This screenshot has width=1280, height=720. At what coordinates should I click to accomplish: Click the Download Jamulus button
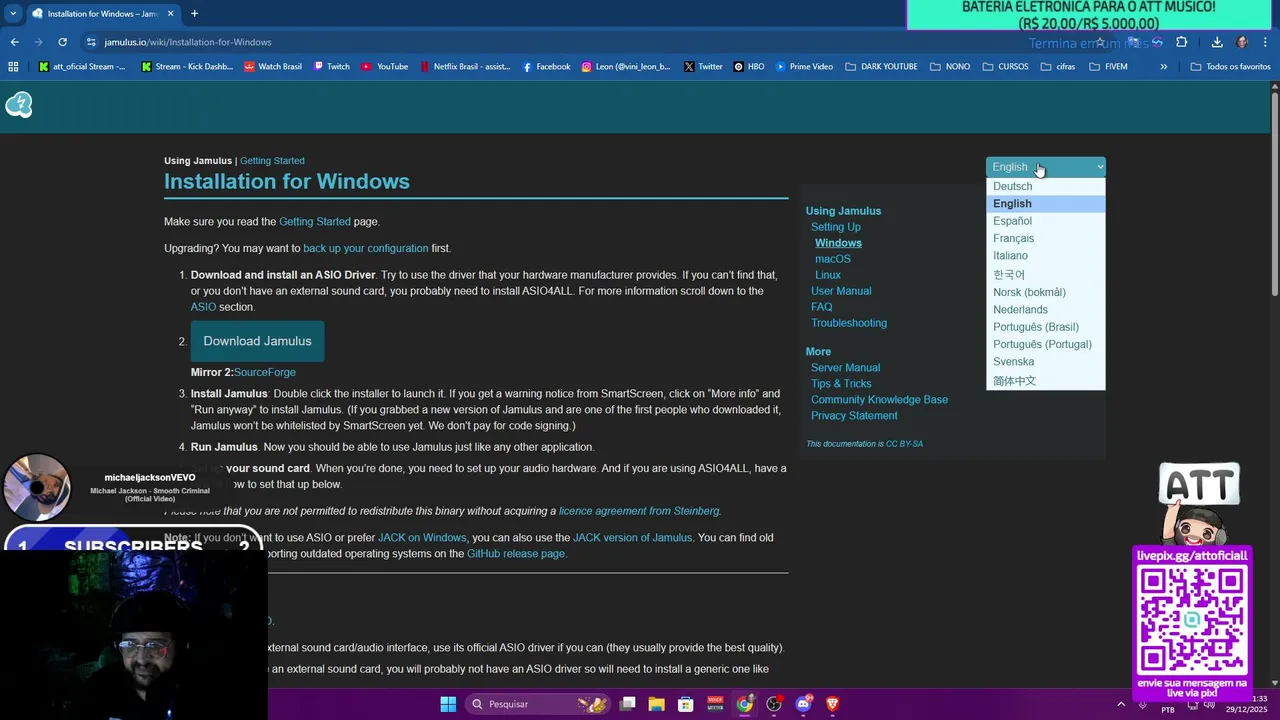[257, 341]
